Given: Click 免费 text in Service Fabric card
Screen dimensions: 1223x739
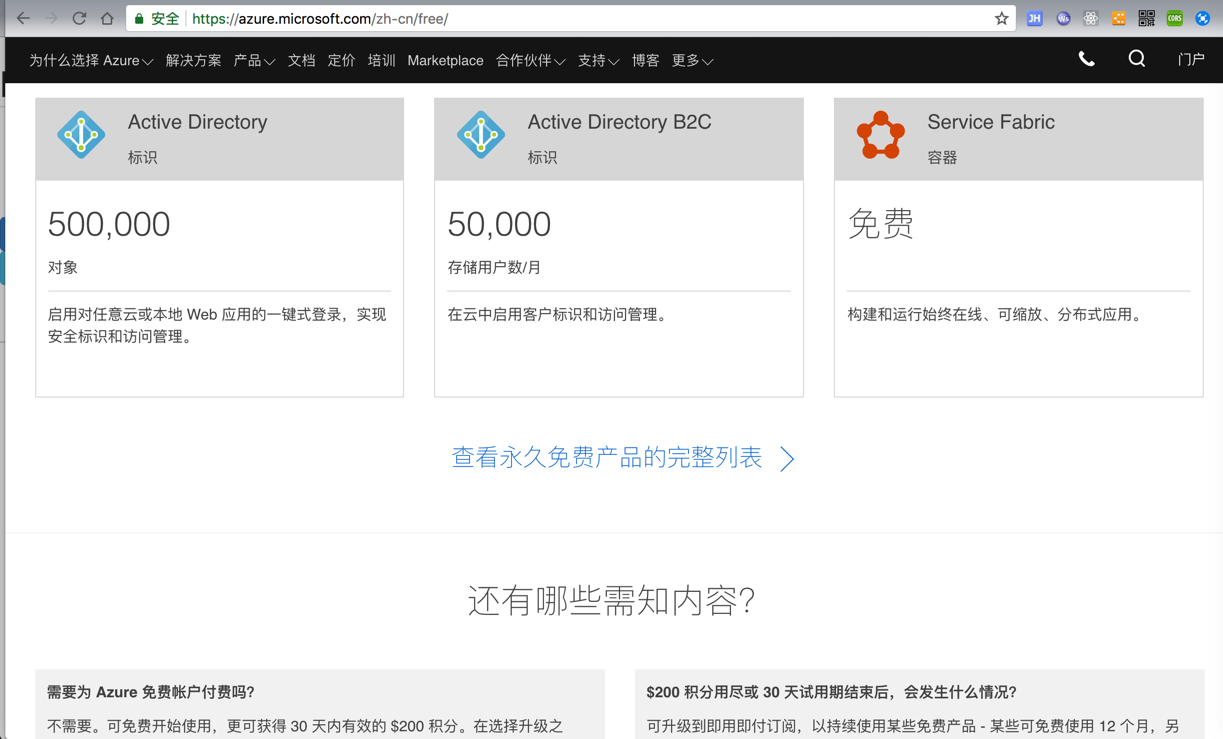Looking at the screenshot, I should [x=880, y=223].
